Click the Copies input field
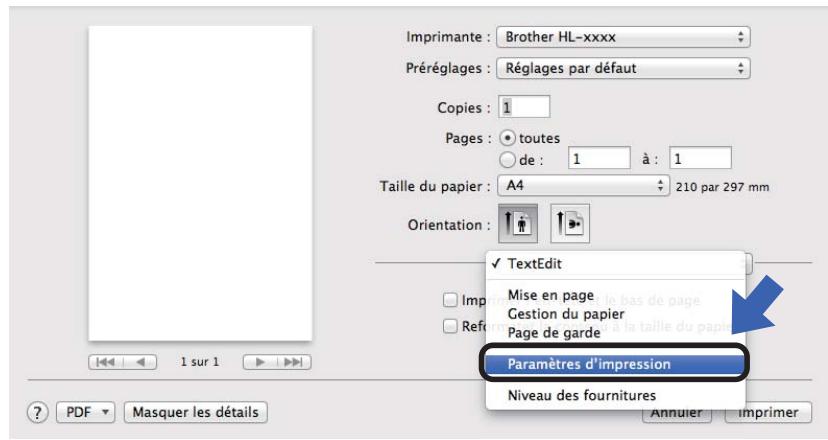Screen dimensions: 828x440 pyautogui.click(x=524, y=107)
